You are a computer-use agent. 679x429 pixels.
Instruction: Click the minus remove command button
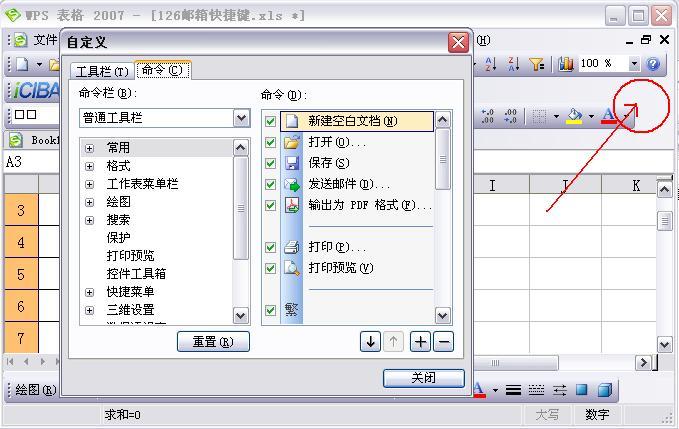443,342
